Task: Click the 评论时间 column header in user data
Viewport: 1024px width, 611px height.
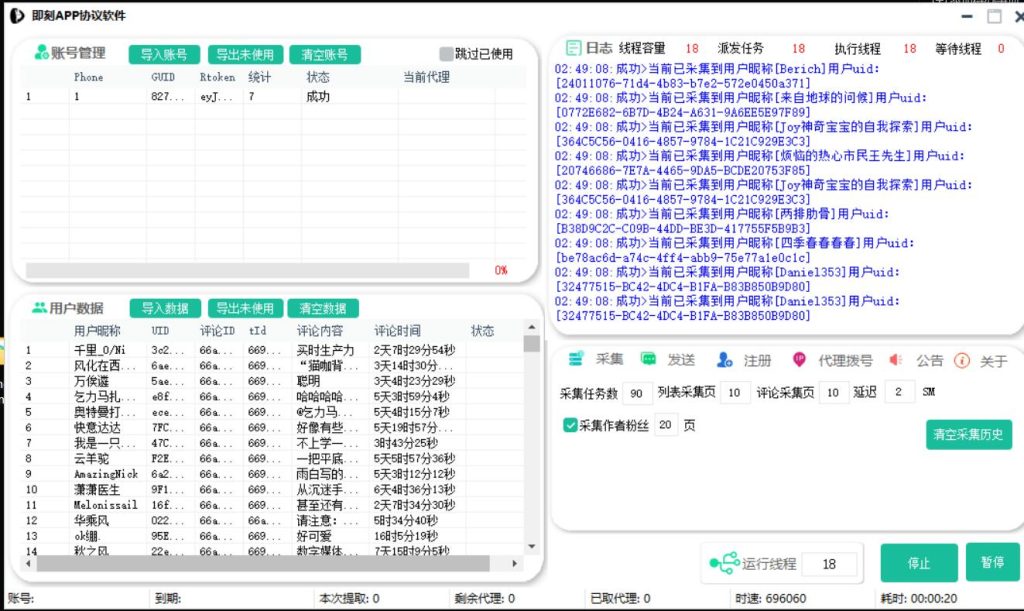Action: point(397,331)
